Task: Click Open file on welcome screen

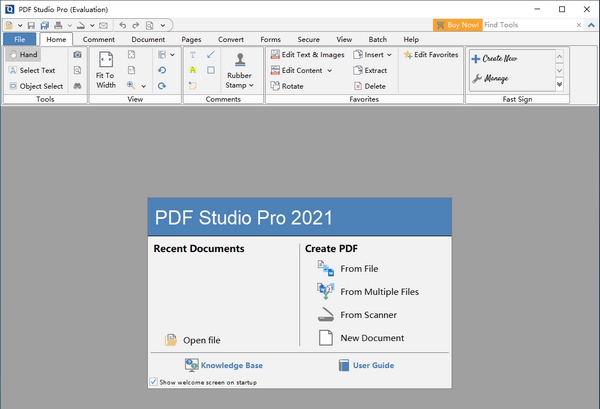Action: pyautogui.click(x=192, y=340)
